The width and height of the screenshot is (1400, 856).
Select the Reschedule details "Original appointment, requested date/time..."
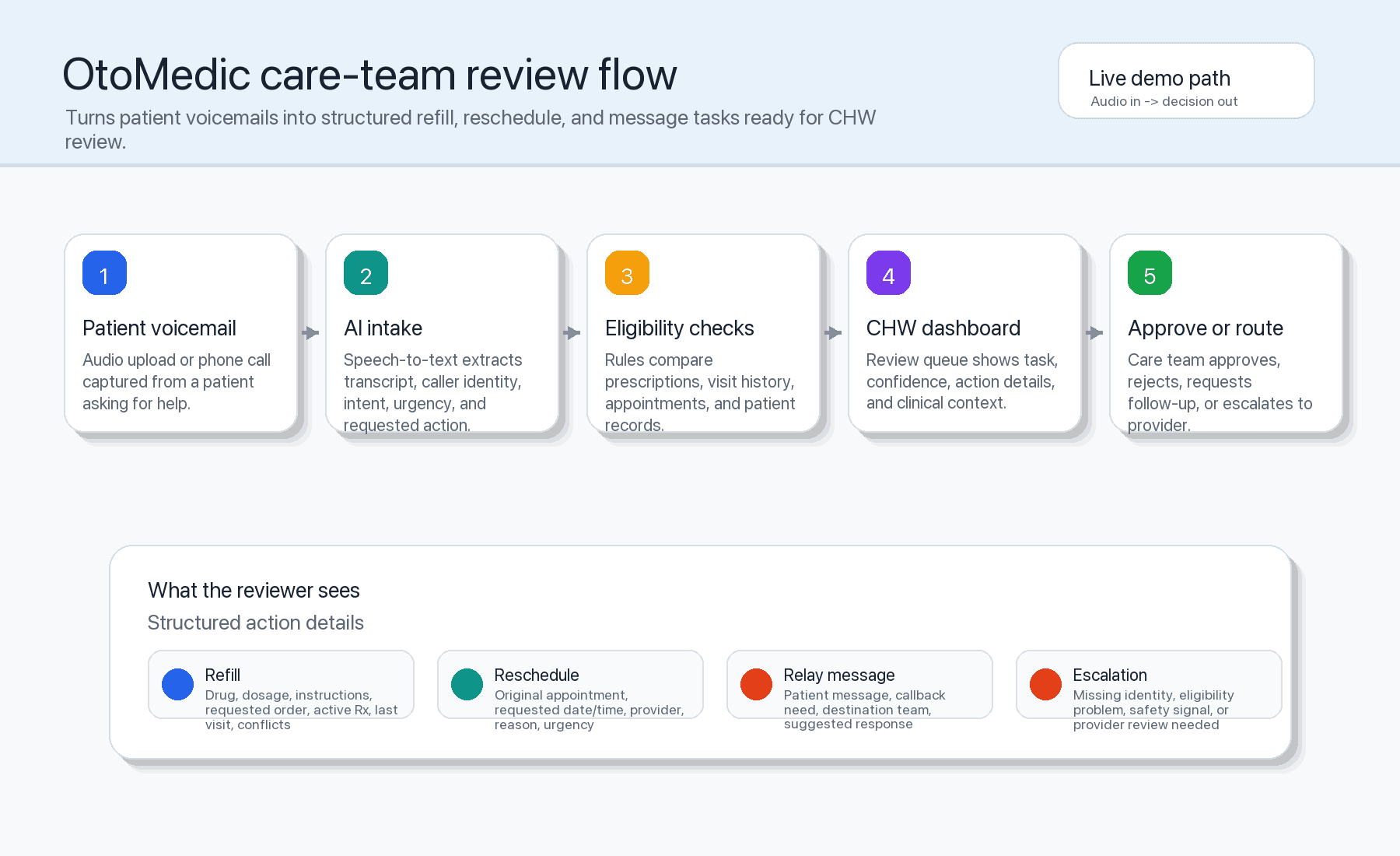click(590, 710)
